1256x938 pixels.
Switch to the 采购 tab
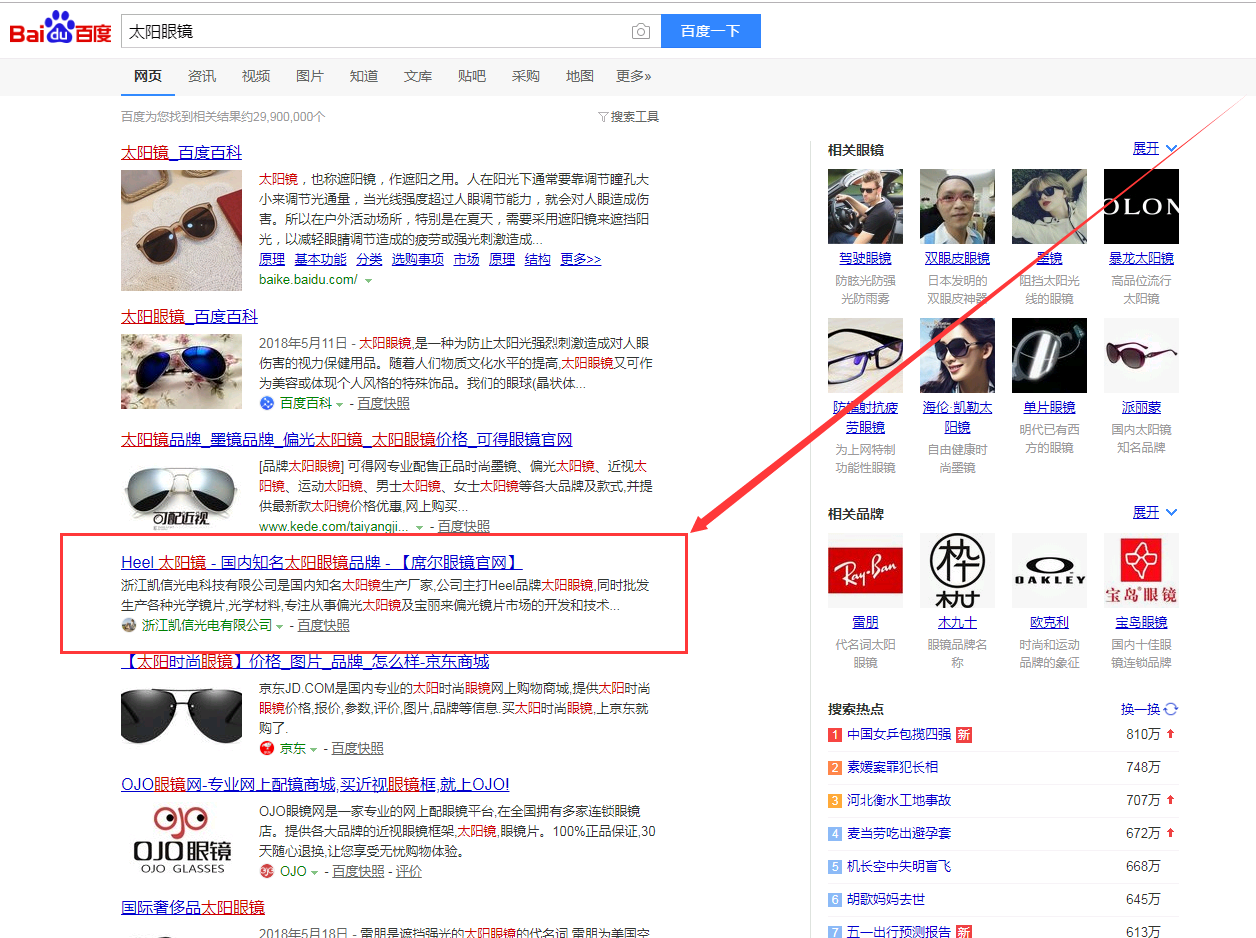point(526,76)
